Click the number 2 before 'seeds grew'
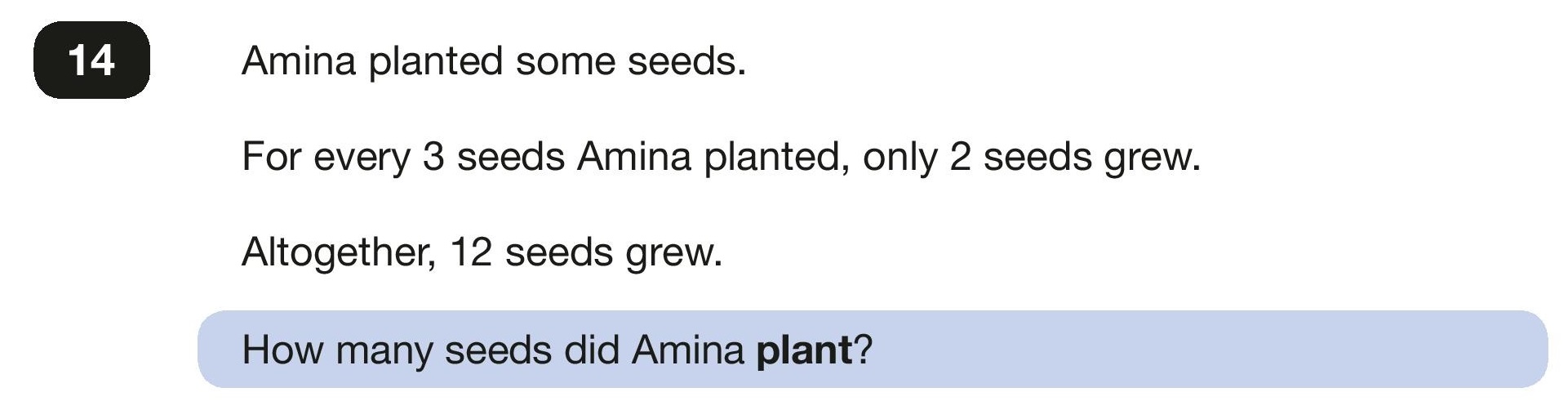 (x=961, y=157)
